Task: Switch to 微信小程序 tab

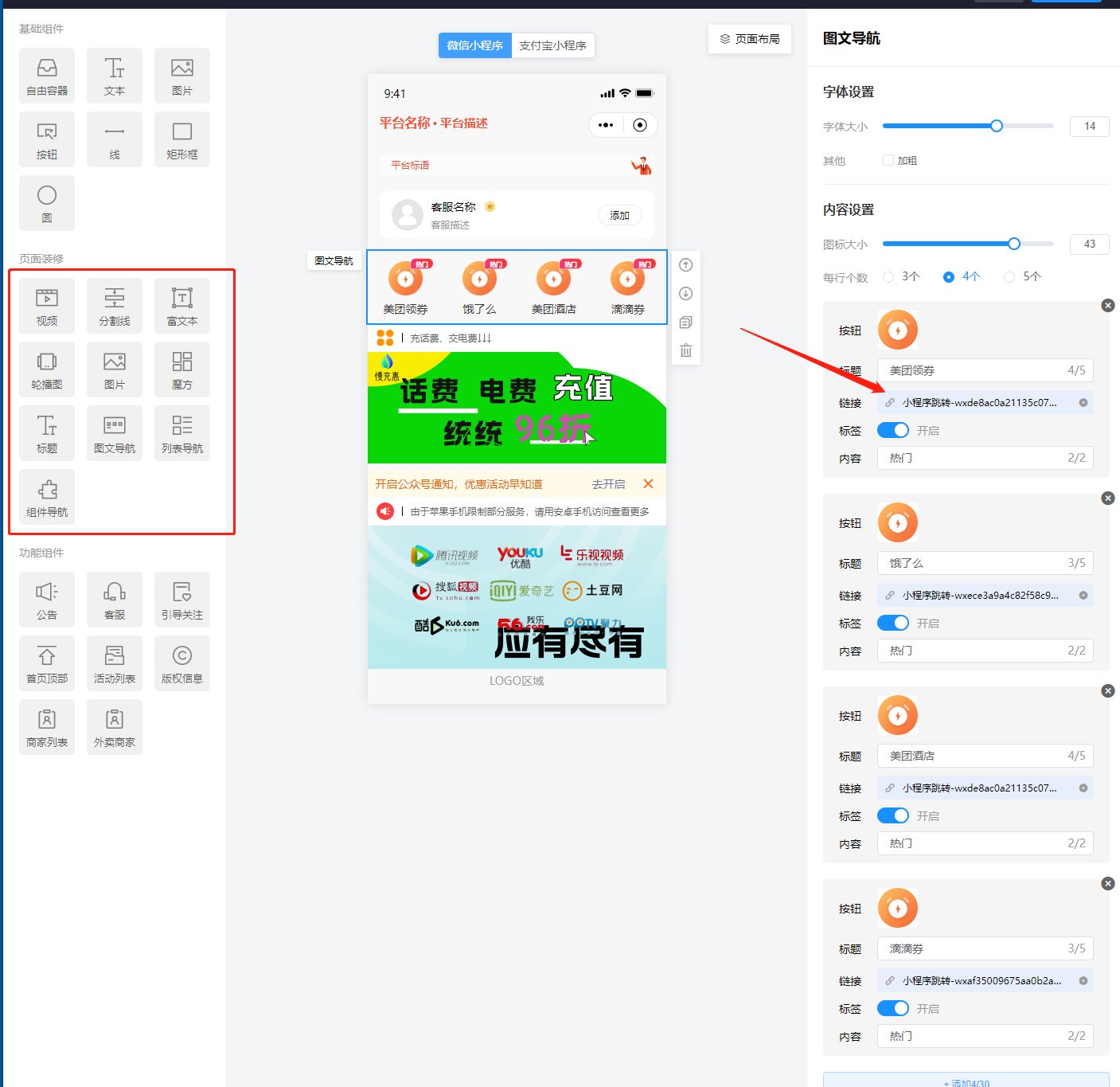Action: click(x=475, y=45)
